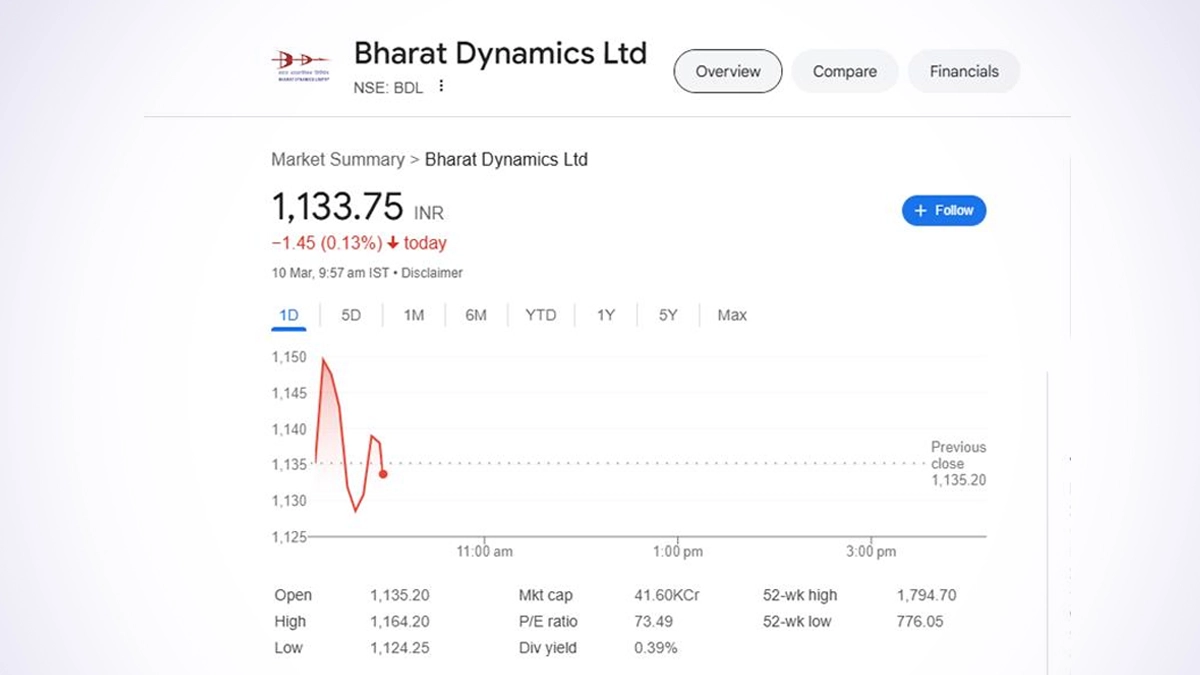The width and height of the screenshot is (1200, 675).
Task: Show the 1M price chart
Action: 414,315
